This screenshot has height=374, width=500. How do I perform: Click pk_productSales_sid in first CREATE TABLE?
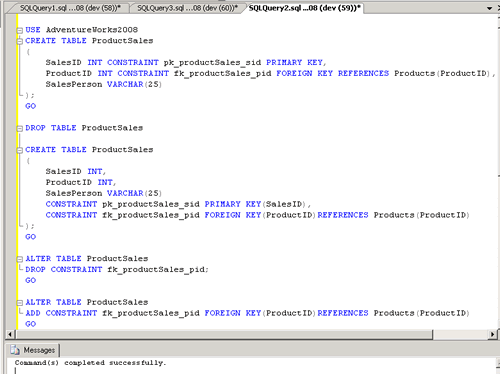click(212, 62)
